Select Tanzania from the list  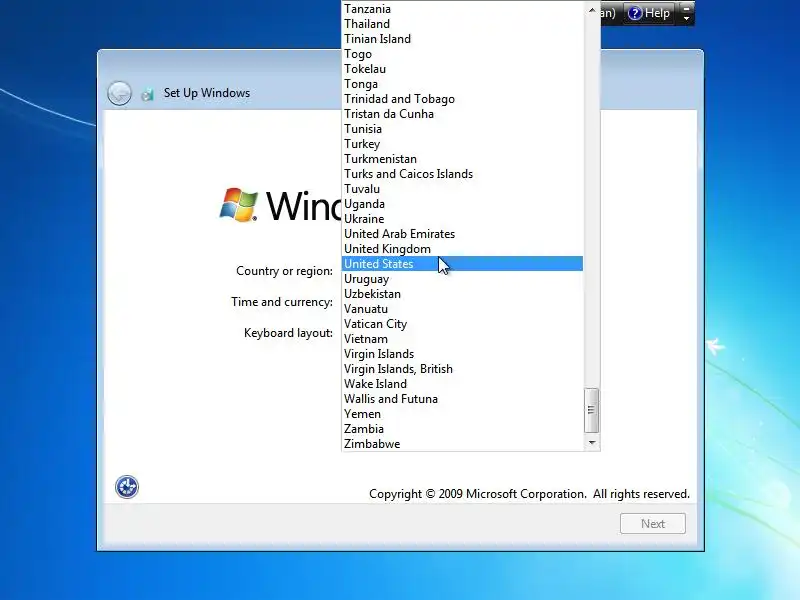[462, 9]
